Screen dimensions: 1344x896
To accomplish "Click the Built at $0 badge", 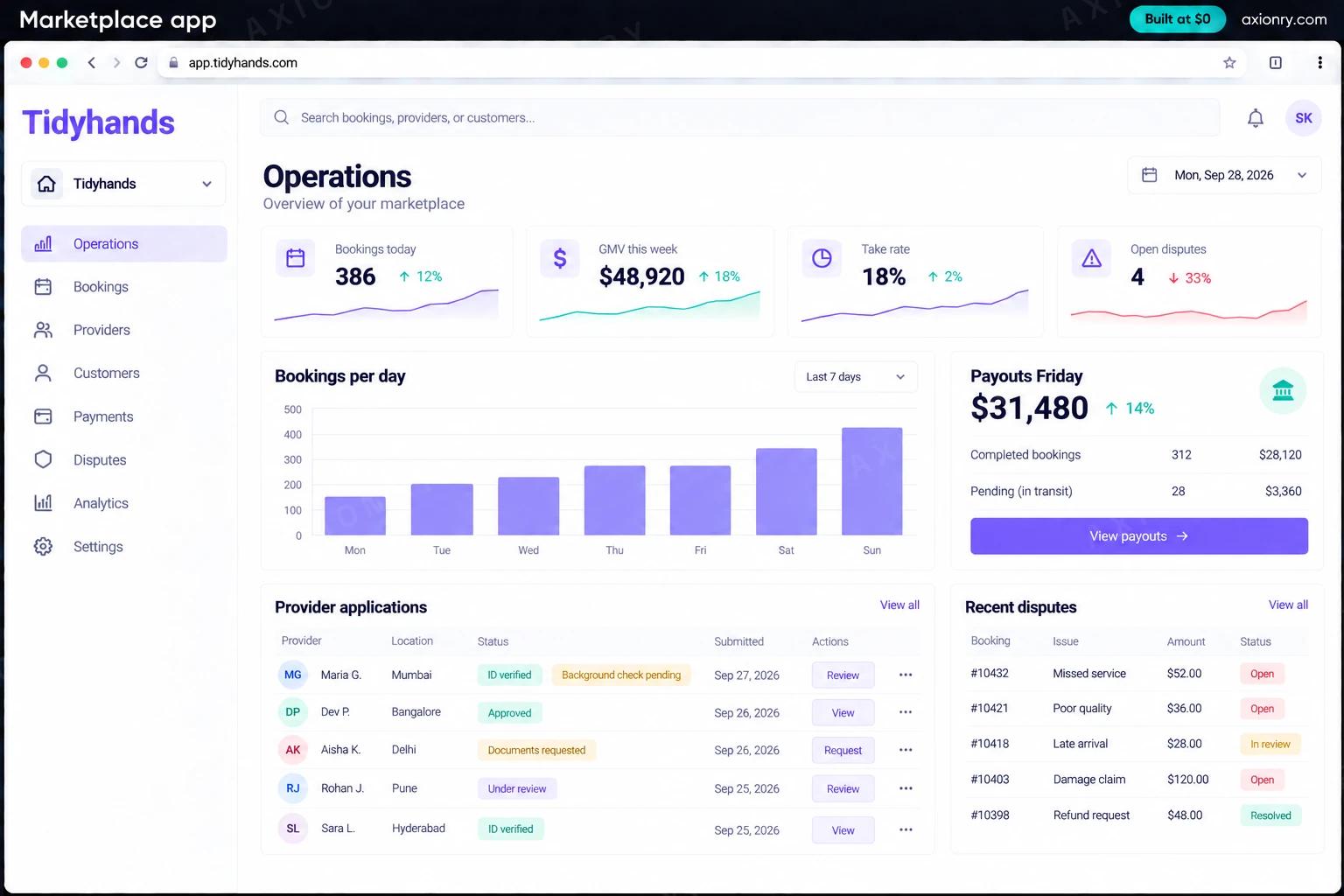I will pos(1177,19).
